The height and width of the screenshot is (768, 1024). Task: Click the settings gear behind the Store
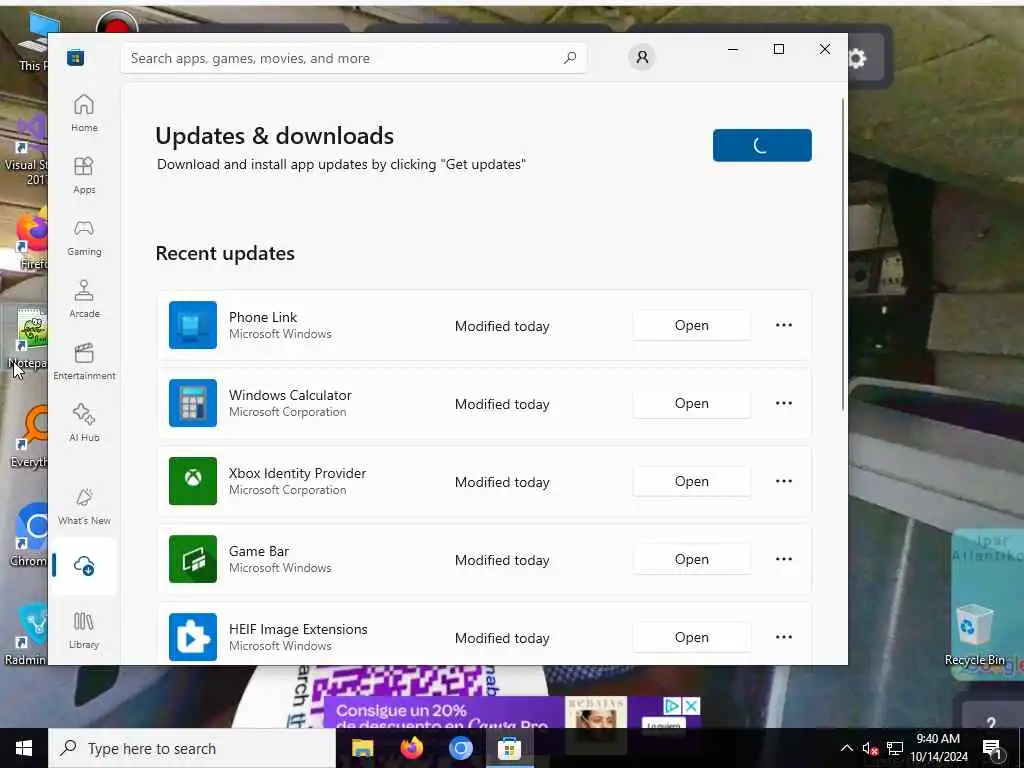point(856,58)
